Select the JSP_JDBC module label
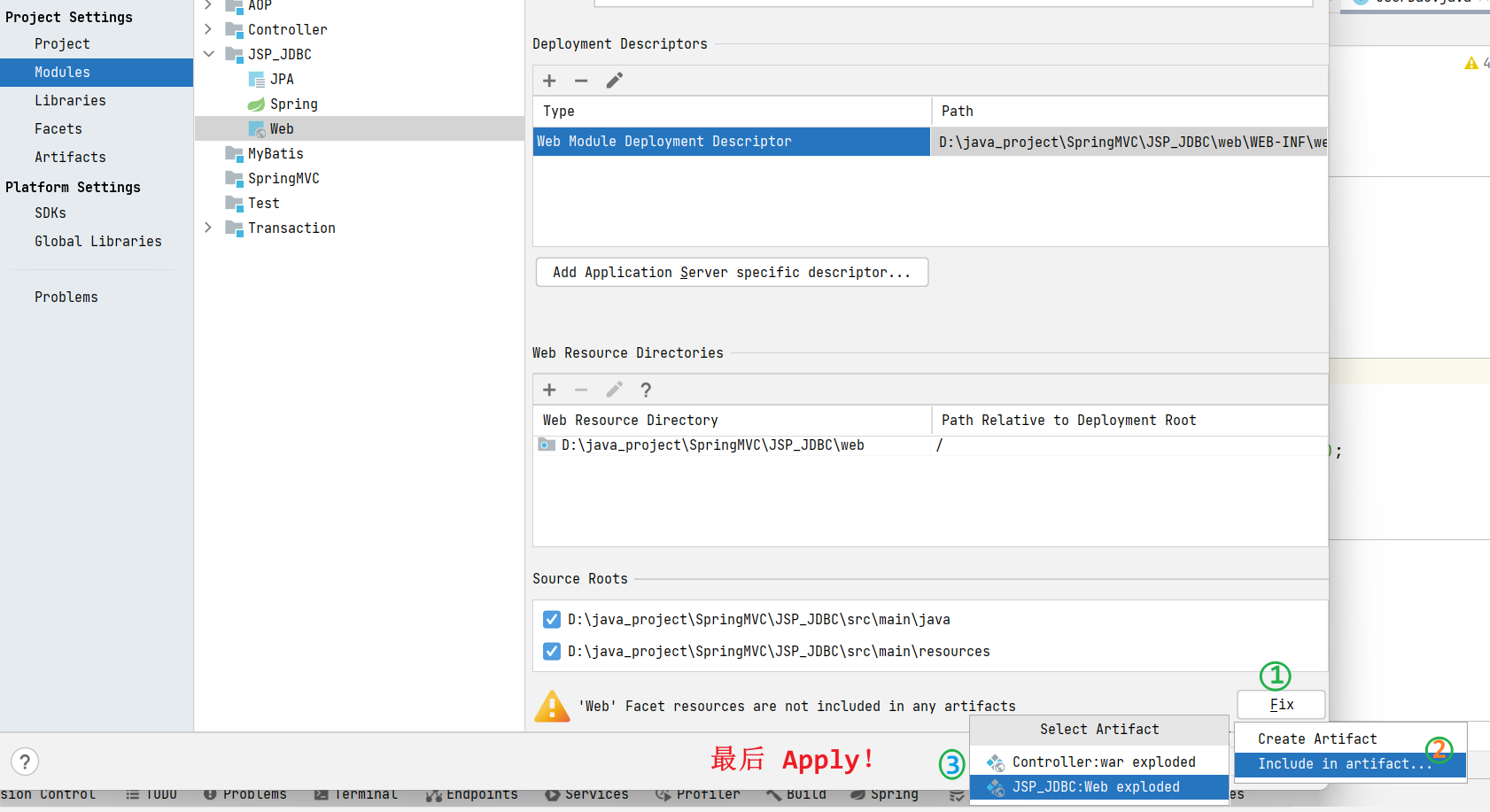Image resolution: width=1490 pixels, height=812 pixels. [280, 55]
